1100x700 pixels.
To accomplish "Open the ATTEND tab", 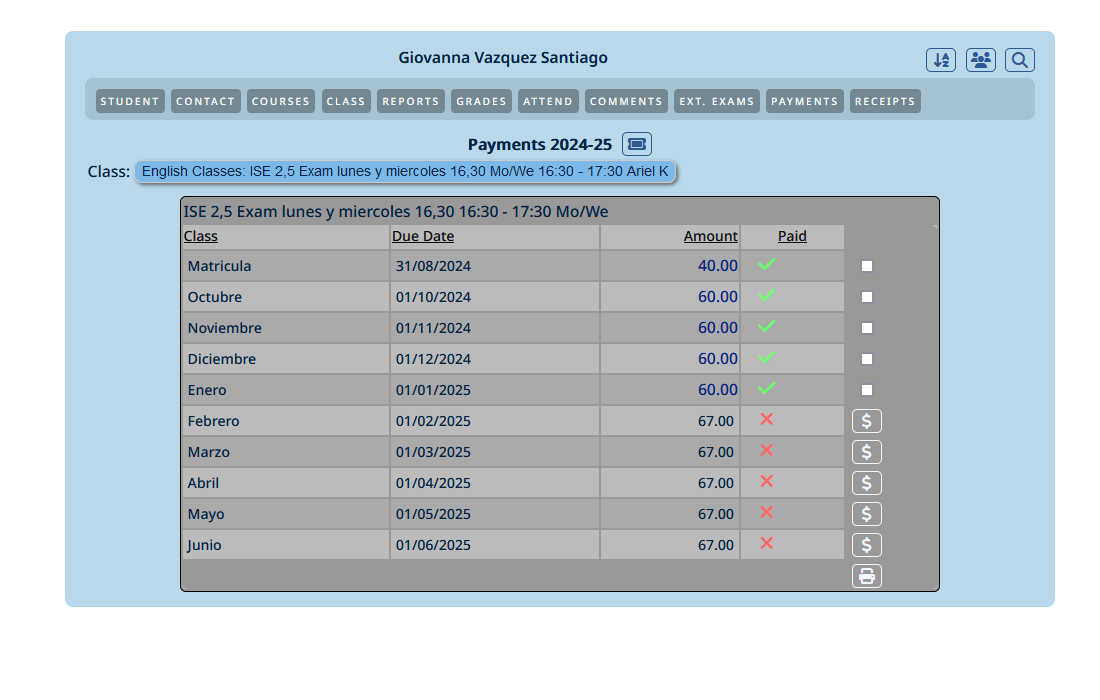I will [548, 101].
